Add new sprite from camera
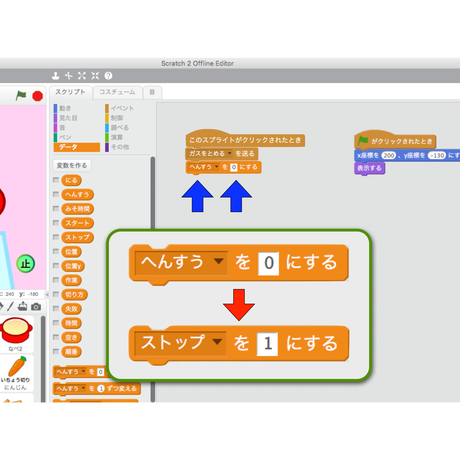Image resolution: width=460 pixels, height=460 pixels. [x=36, y=306]
